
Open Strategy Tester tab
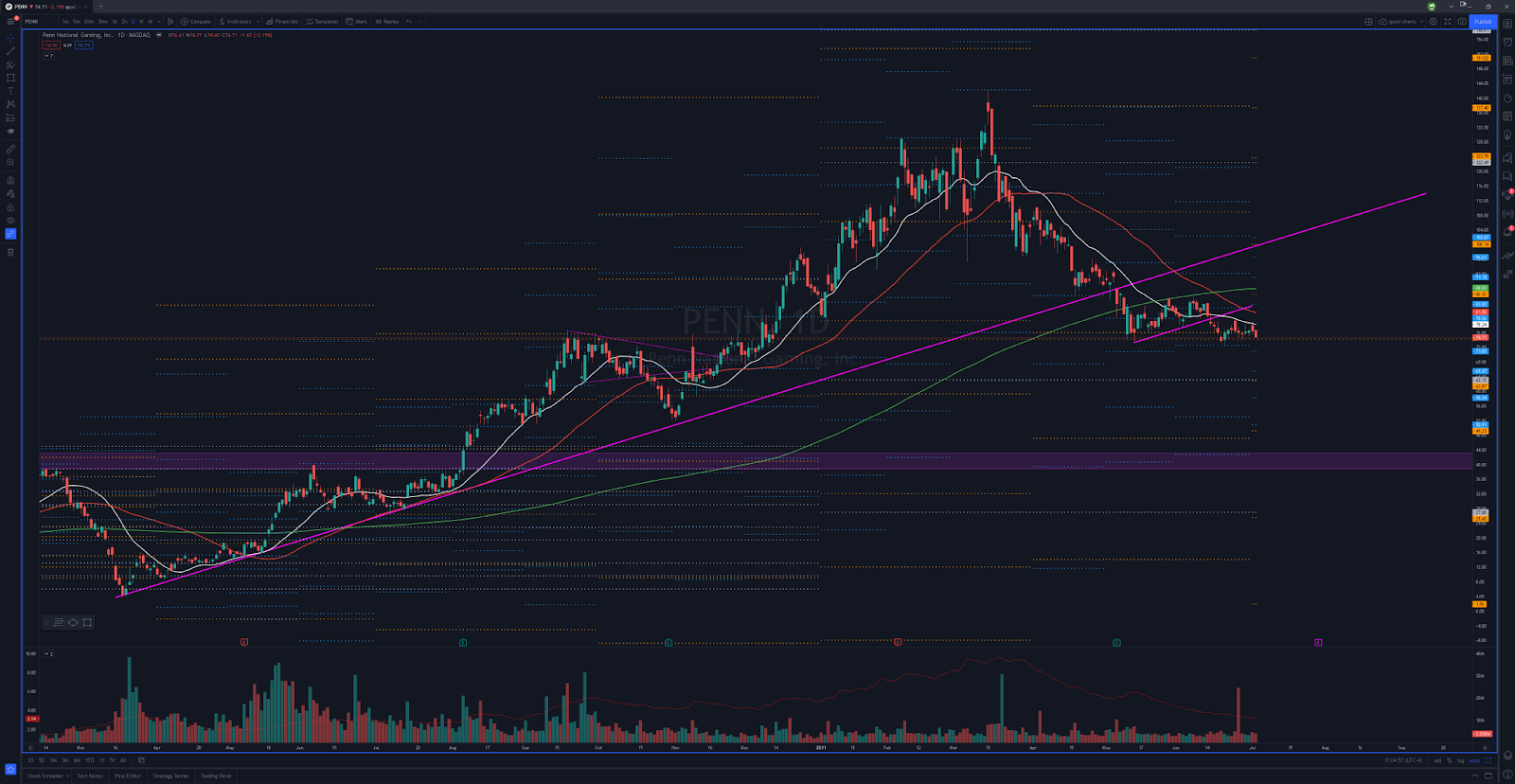[170, 776]
